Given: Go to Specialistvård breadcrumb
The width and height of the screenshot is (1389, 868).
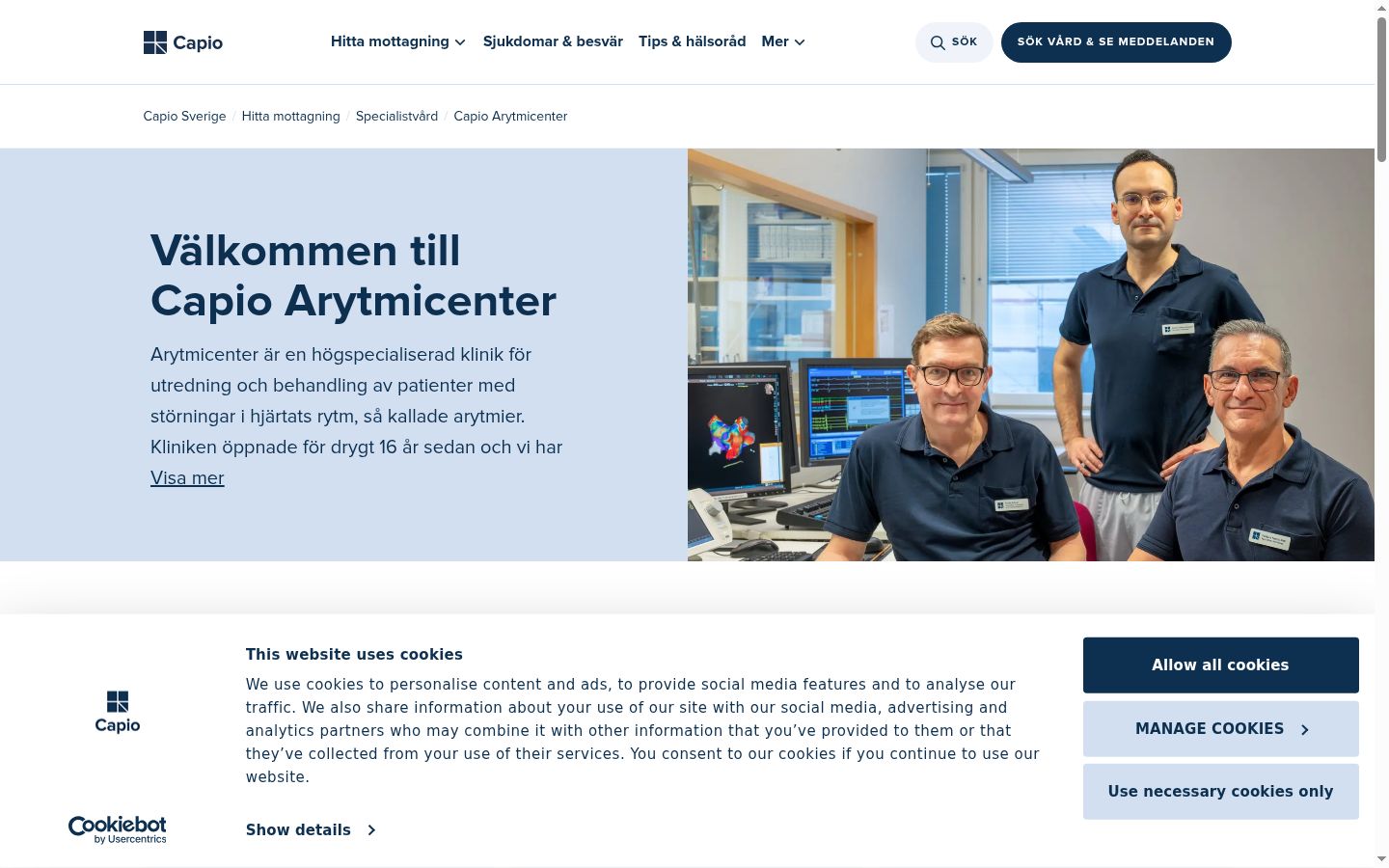Looking at the screenshot, I should click(396, 117).
